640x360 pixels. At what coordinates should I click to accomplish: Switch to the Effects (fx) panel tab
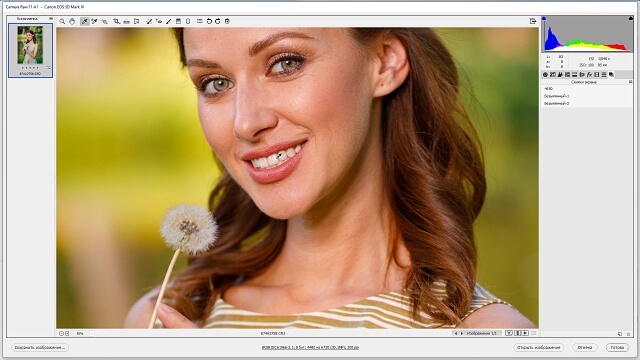click(x=589, y=75)
